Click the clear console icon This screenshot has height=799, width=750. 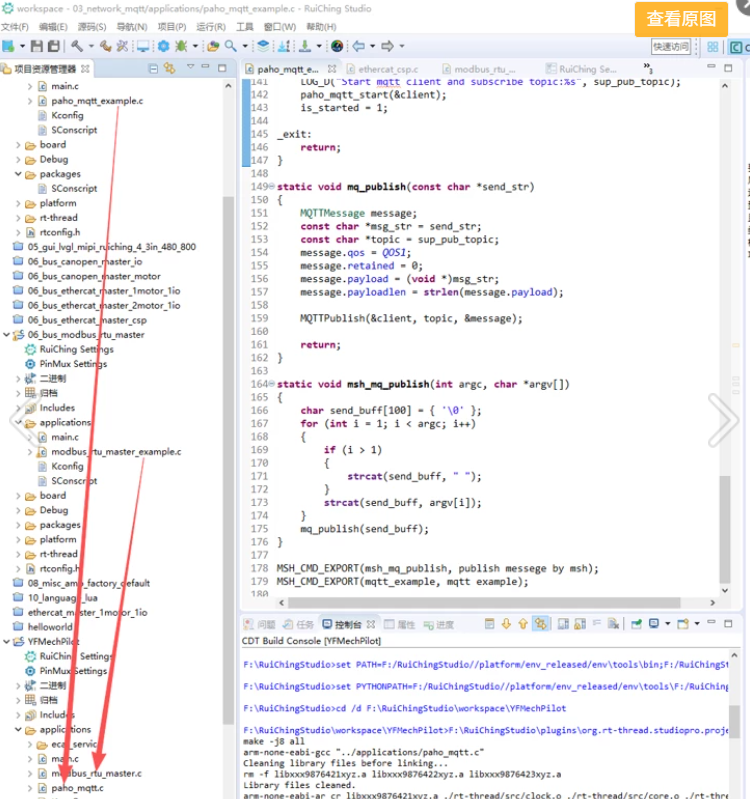tap(613, 624)
